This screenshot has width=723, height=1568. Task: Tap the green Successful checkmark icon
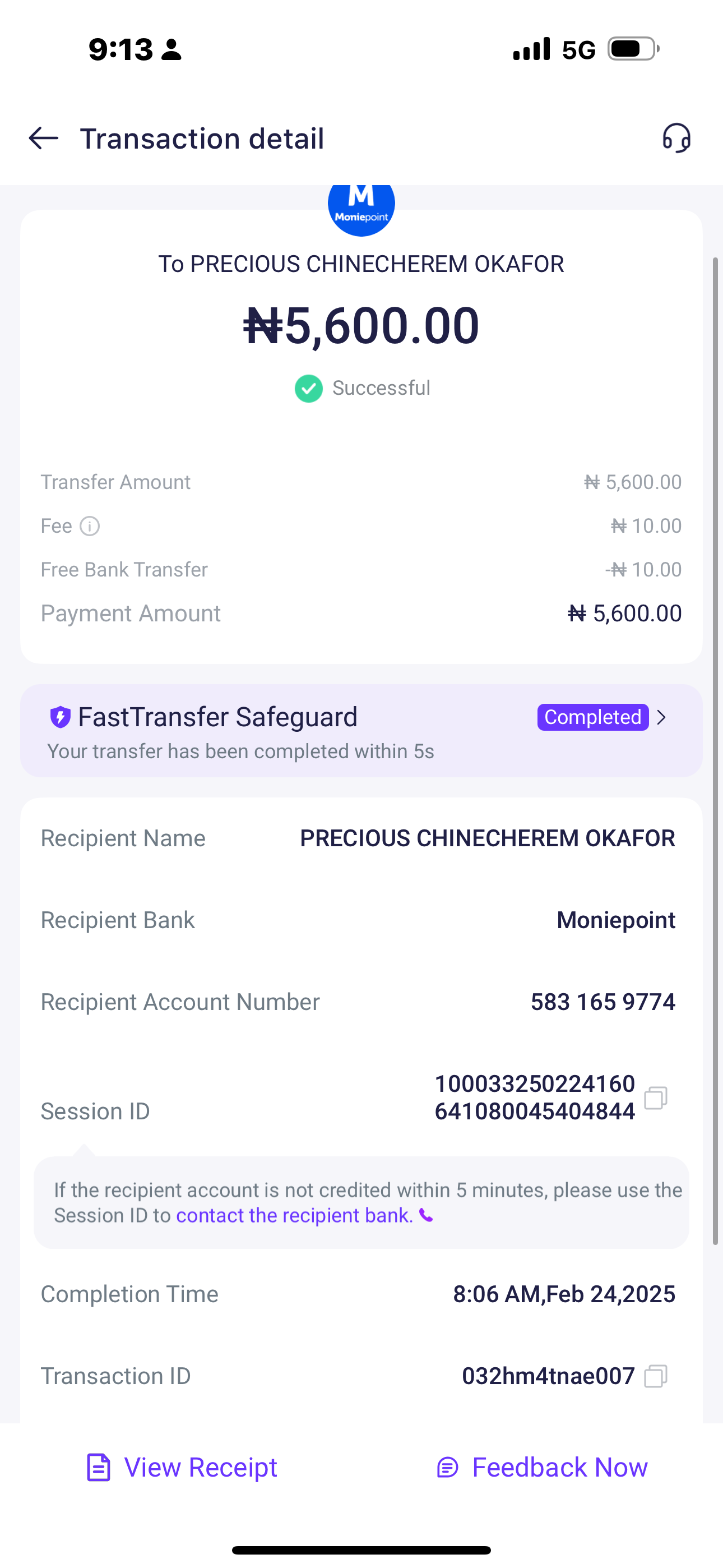pyautogui.click(x=309, y=388)
